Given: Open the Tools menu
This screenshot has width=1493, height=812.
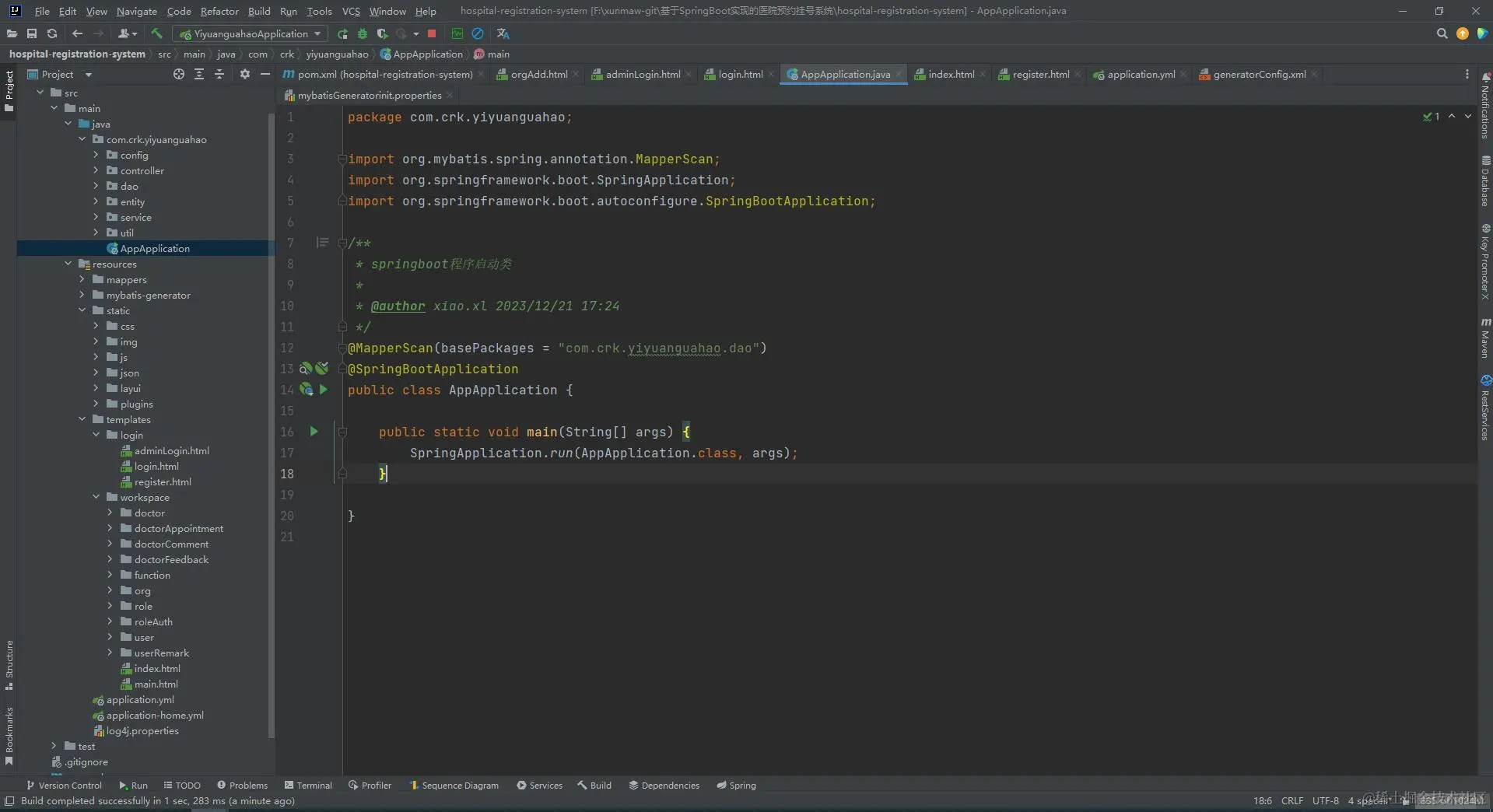Looking at the screenshot, I should [x=319, y=11].
